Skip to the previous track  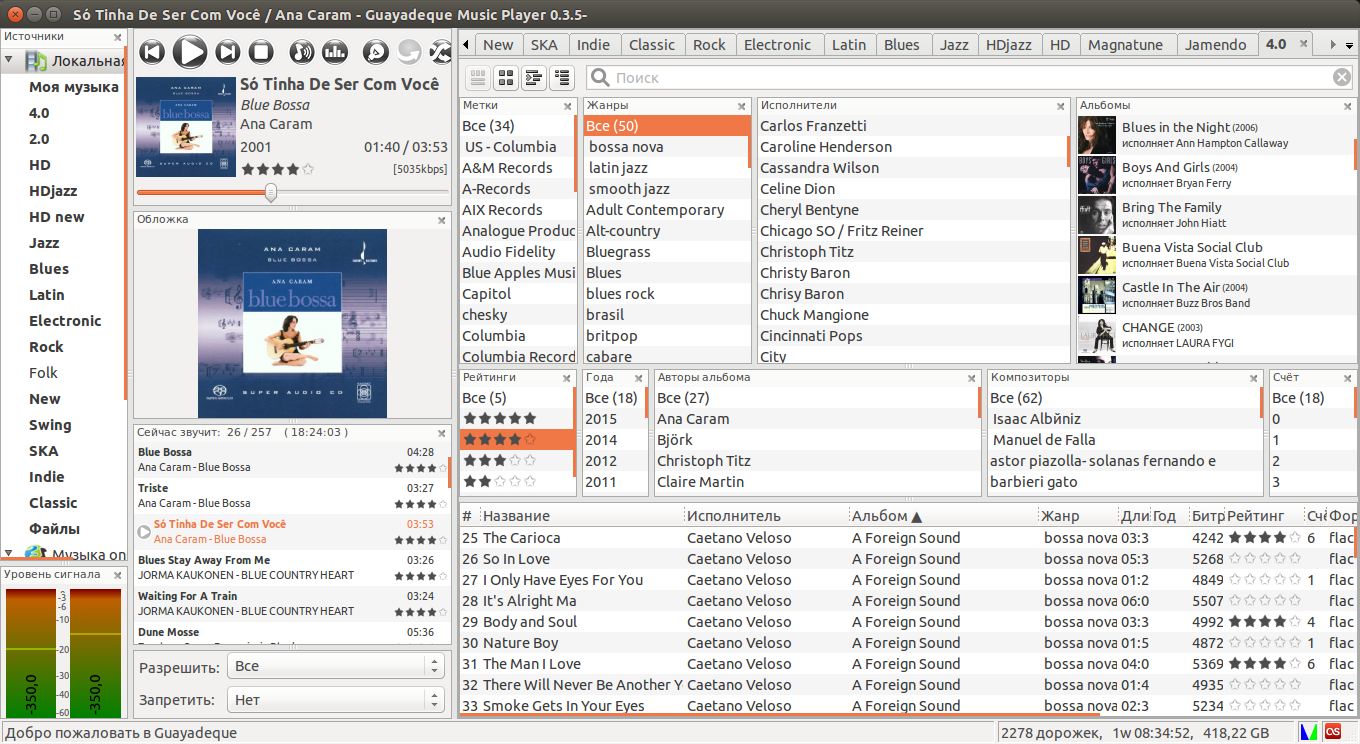tap(152, 52)
